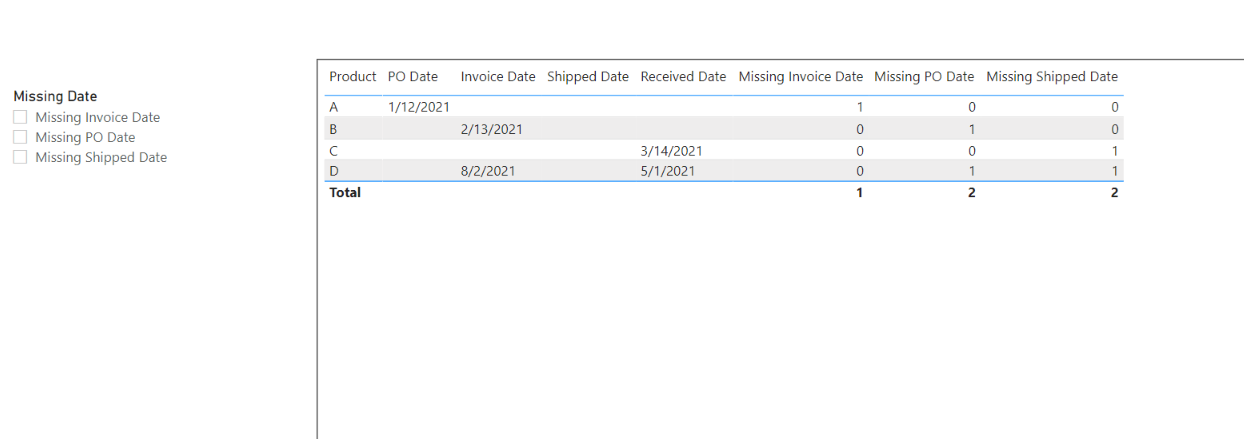The width and height of the screenshot is (1244, 439).
Task: Click the Invoice Date column header
Action: click(498, 76)
